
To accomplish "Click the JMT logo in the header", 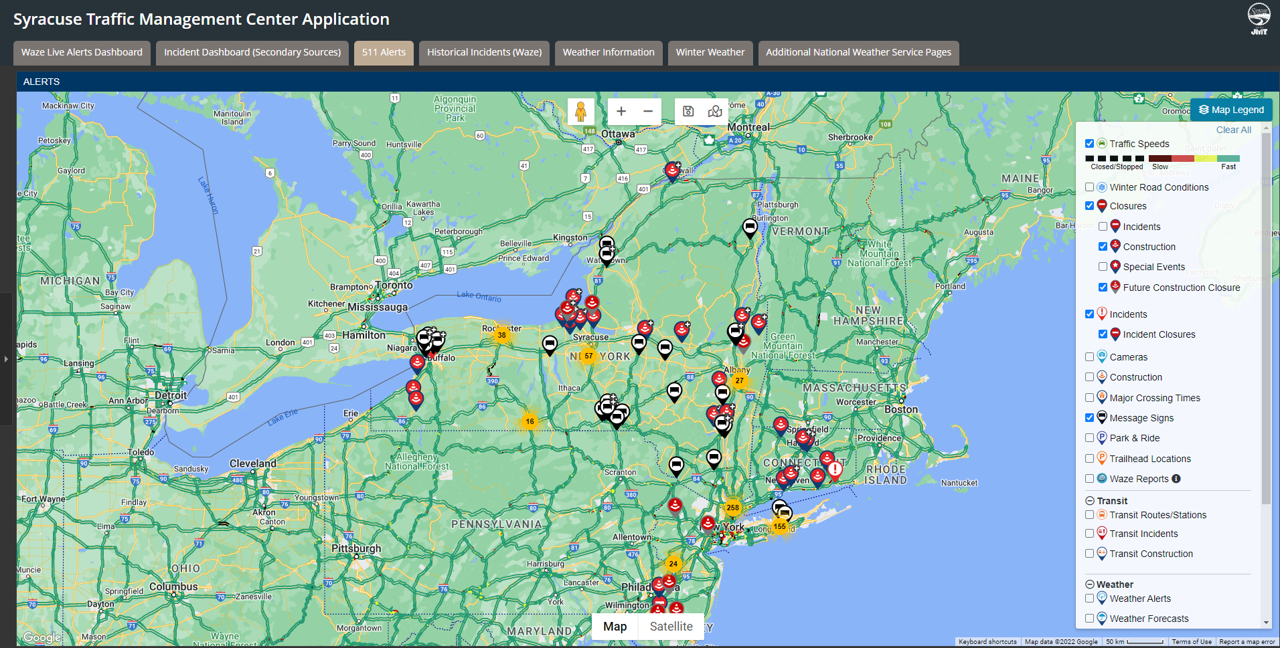I will pos(1260,19).
